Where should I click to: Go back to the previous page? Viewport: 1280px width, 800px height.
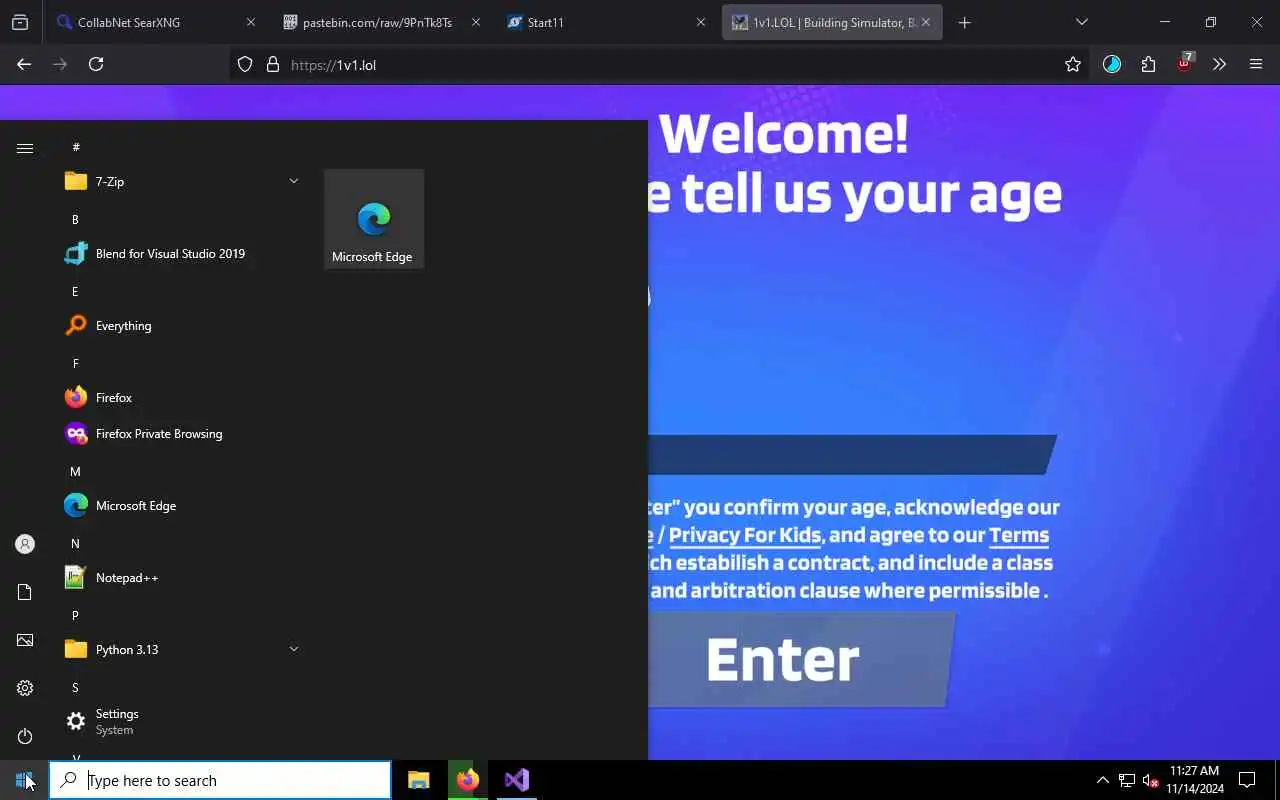coord(24,64)
